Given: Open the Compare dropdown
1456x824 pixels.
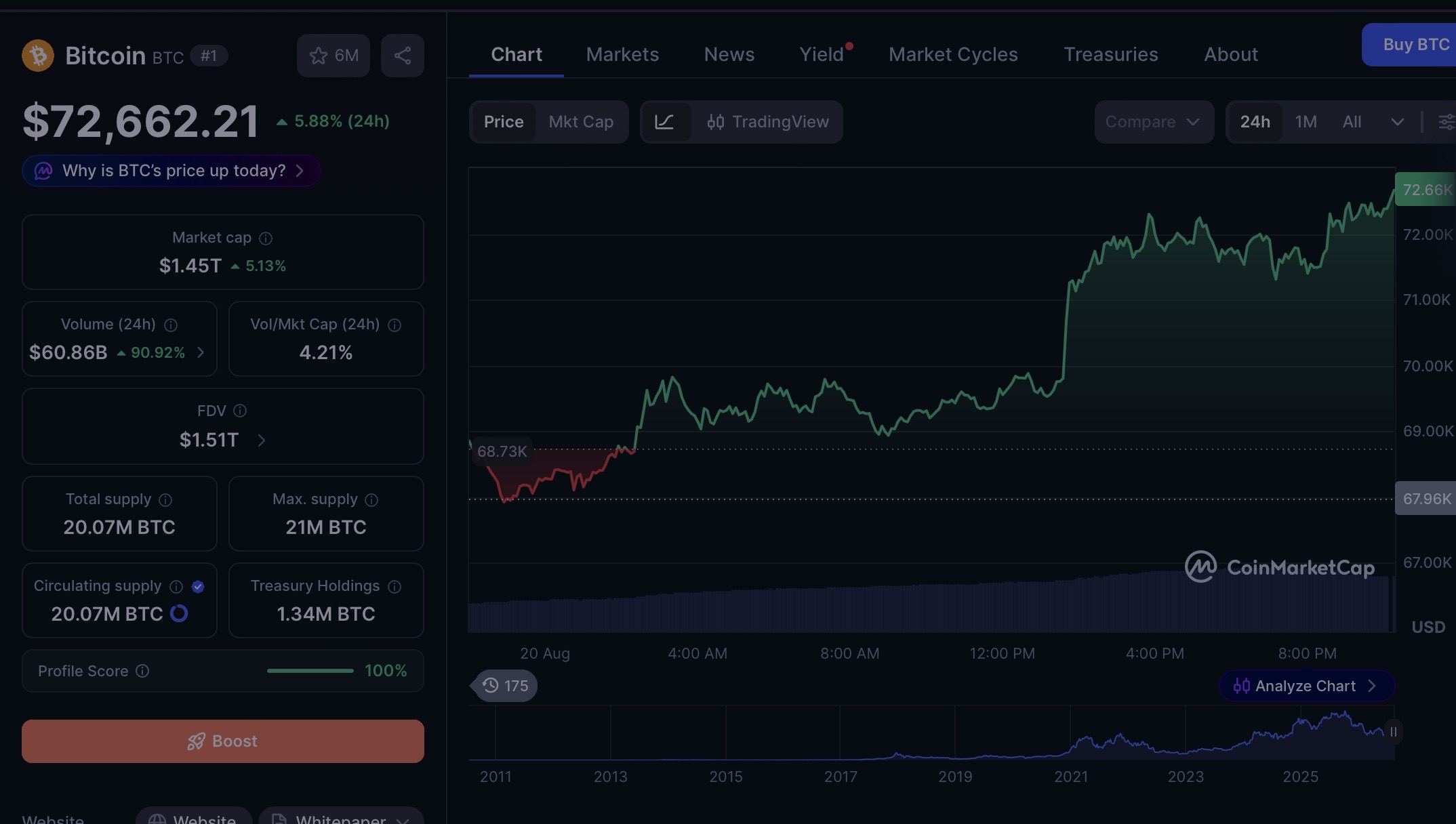Looking at the screenshot, I should click(x=1154, y=122).
